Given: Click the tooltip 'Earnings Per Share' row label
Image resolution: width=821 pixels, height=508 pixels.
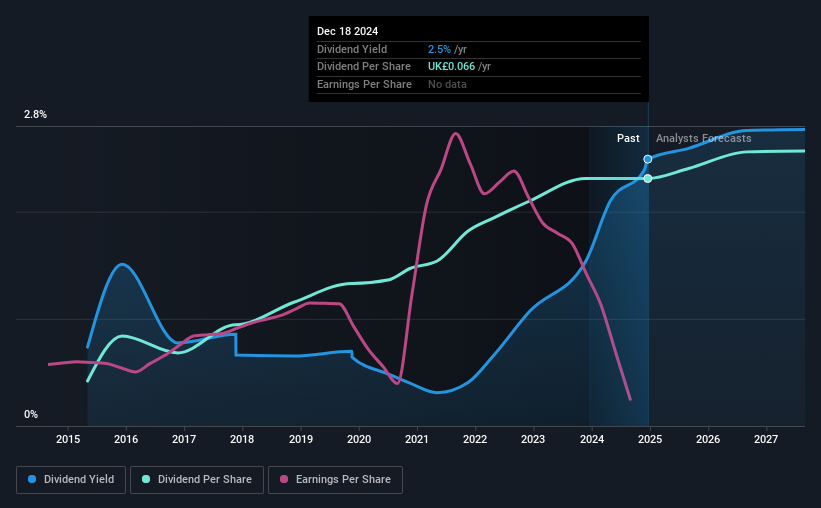Looking at the screenshot, I should (364, 84).
